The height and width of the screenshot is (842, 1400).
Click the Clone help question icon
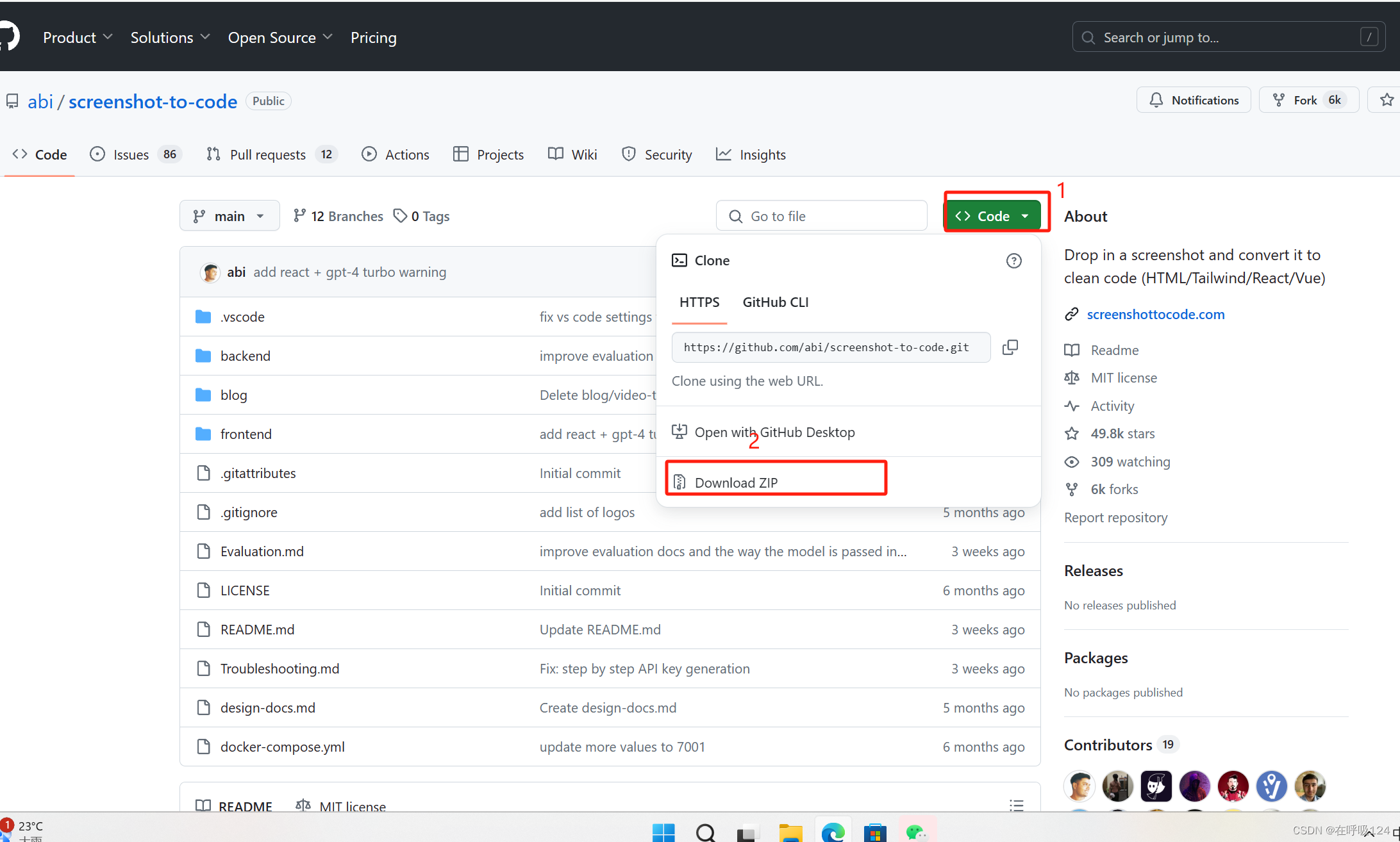(1013, 261)
